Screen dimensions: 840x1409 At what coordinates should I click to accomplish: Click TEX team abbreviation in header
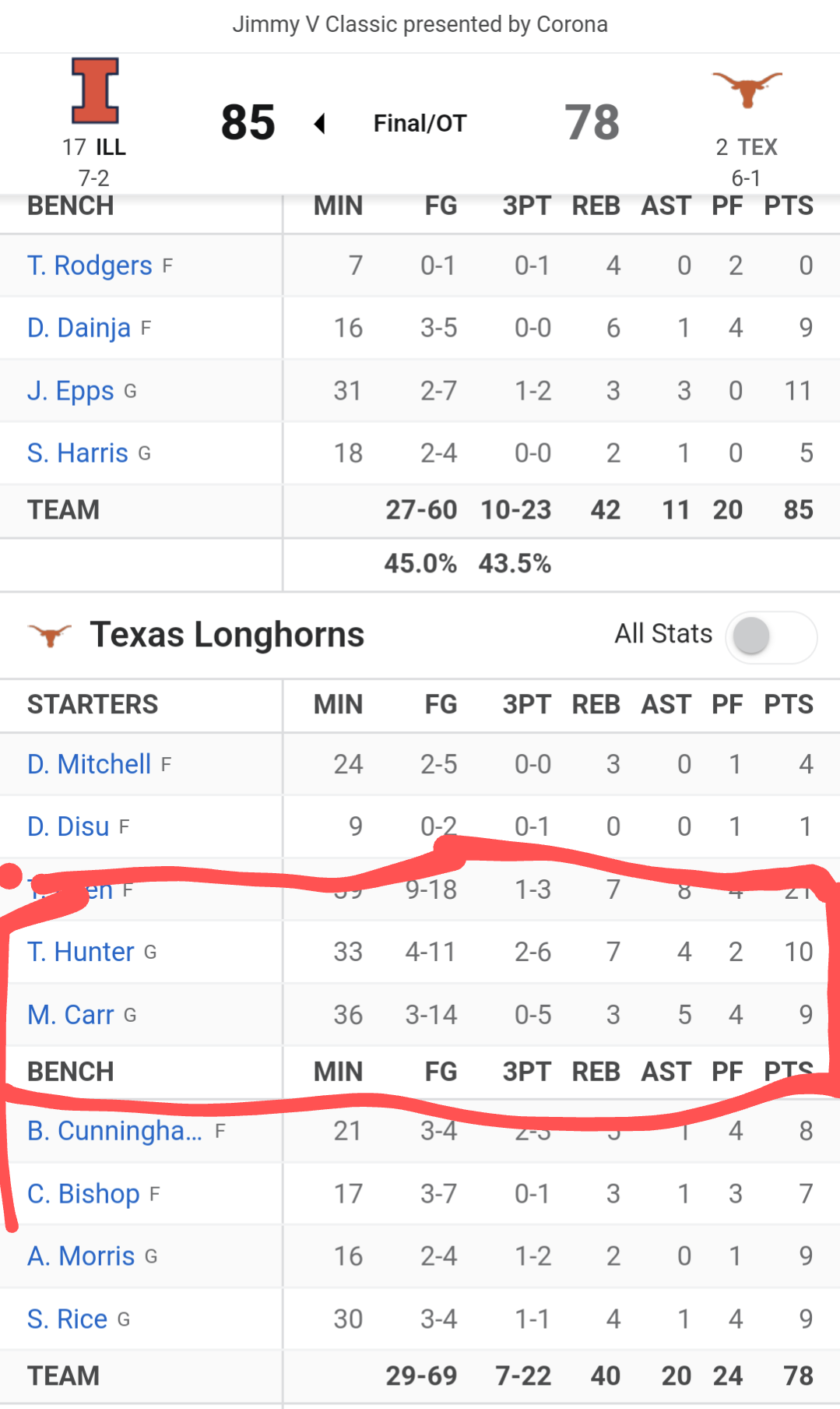(x=757, y=147)
